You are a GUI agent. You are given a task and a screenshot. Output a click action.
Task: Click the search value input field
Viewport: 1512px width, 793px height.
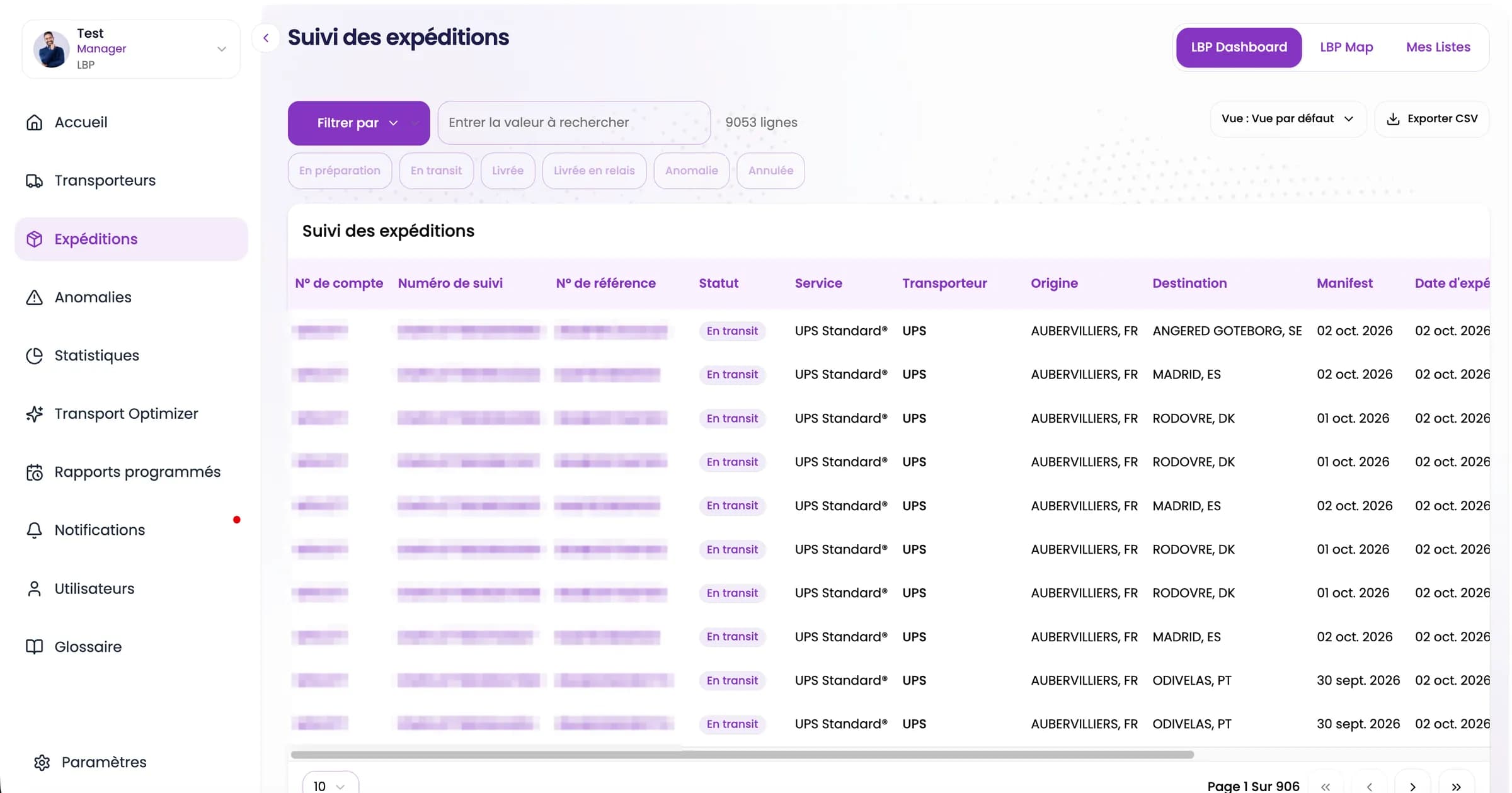click(574, 123)
